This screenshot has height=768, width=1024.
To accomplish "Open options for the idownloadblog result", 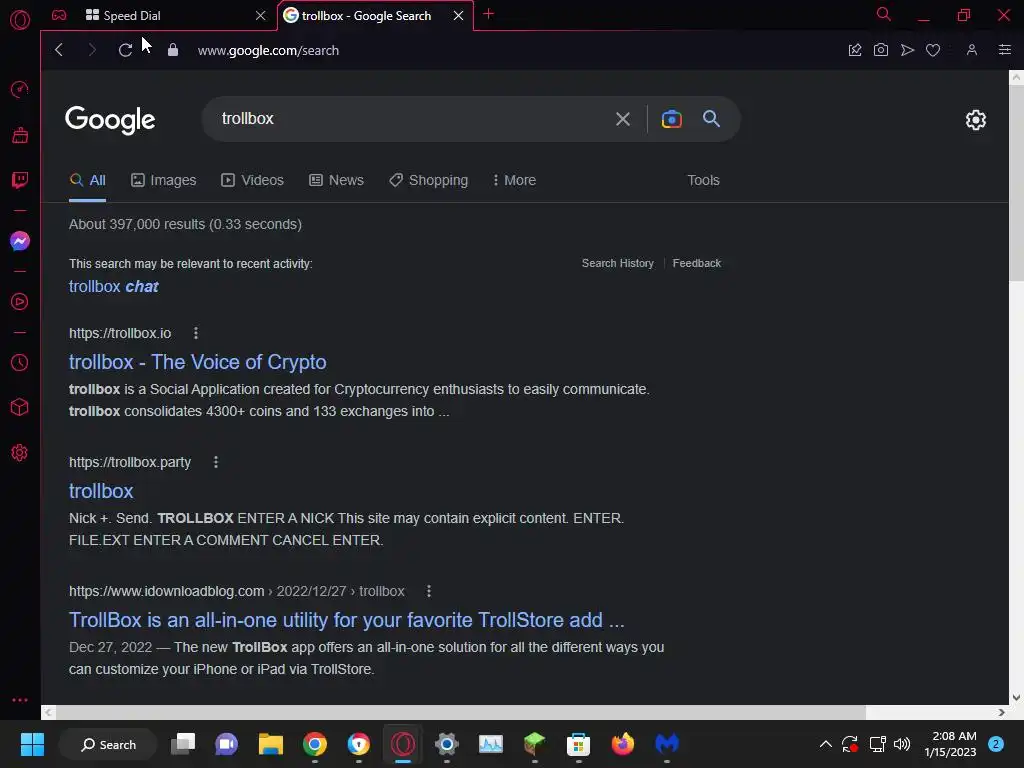I will tap(428, 591).
